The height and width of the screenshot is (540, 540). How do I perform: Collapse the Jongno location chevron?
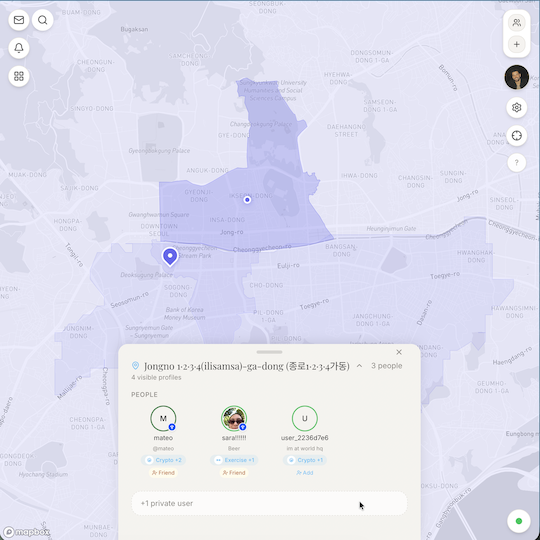[x=359, y=366]
